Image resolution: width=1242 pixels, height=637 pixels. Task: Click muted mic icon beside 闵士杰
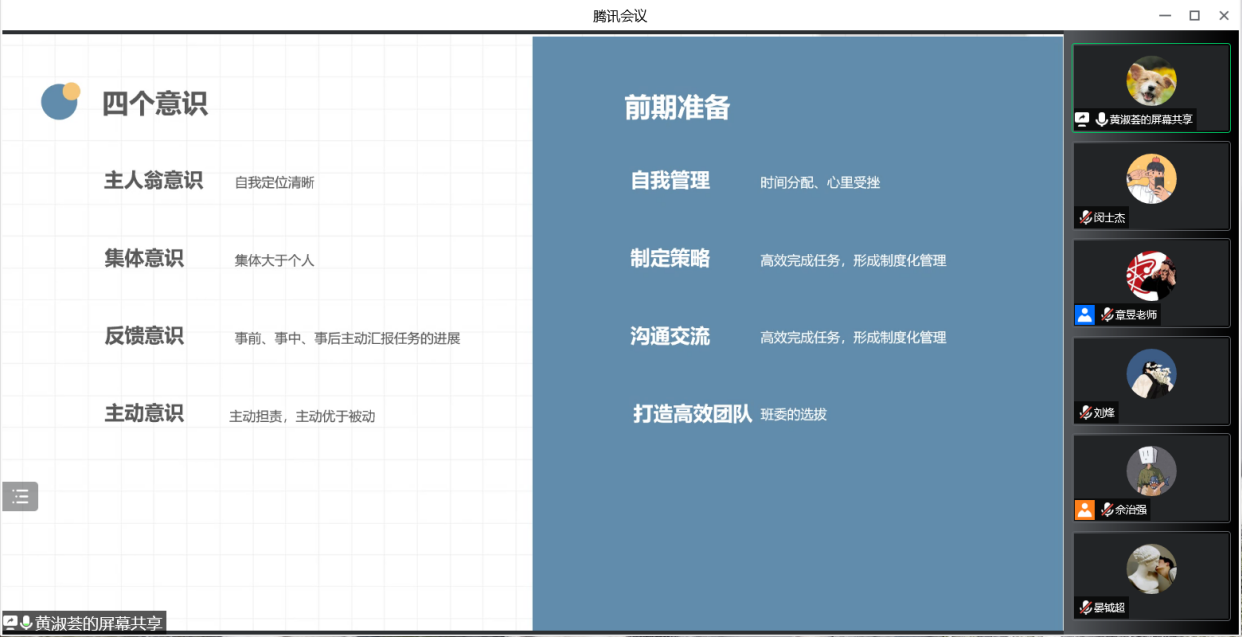coord(1085,217)
